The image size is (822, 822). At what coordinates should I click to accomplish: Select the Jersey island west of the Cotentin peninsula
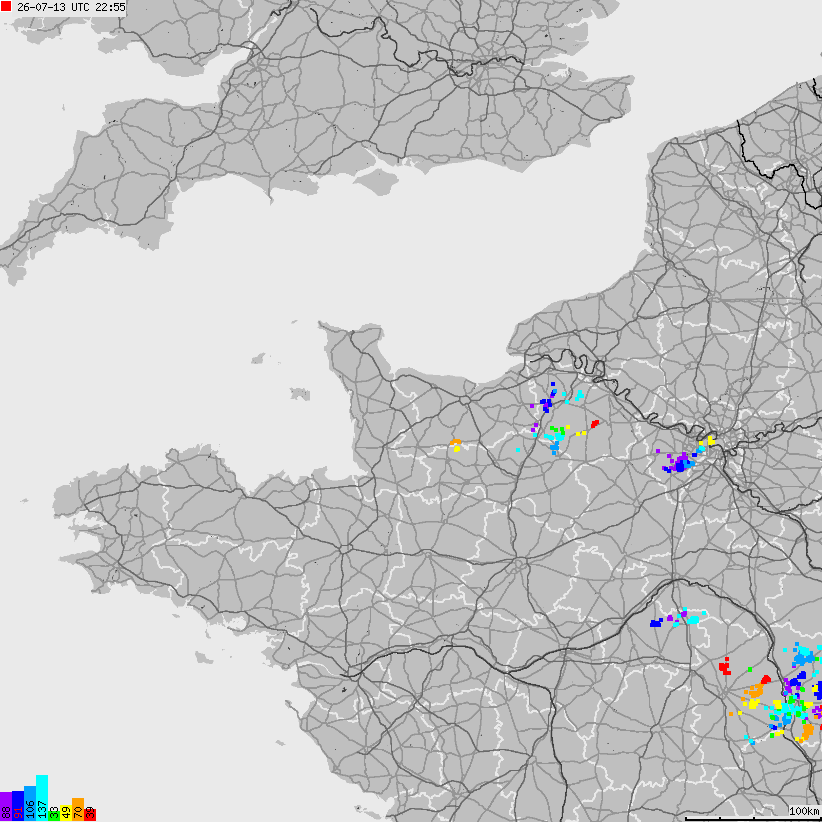(x=300, y=394)
